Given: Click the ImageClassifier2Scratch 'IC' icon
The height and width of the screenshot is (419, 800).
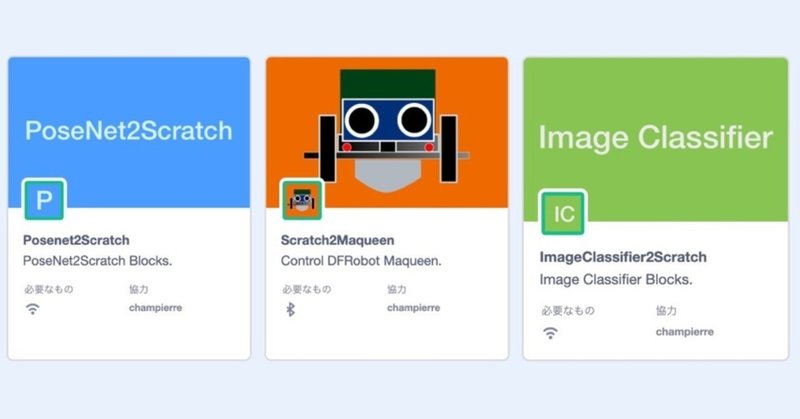Looking at the screenshot, I should click(x=563, y=213).
